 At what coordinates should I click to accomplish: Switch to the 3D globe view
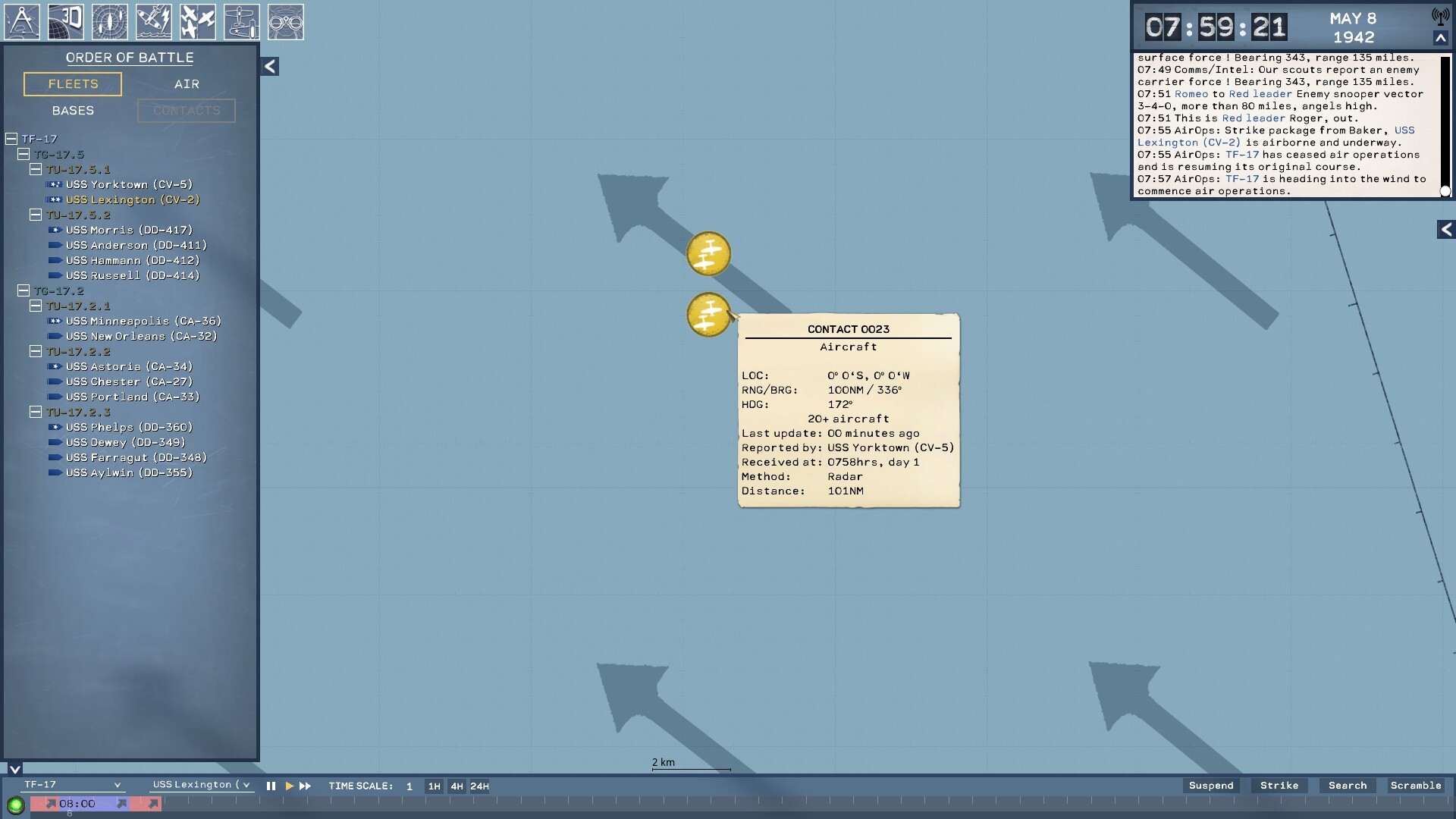pyautogui.click(x=66, y=21)
